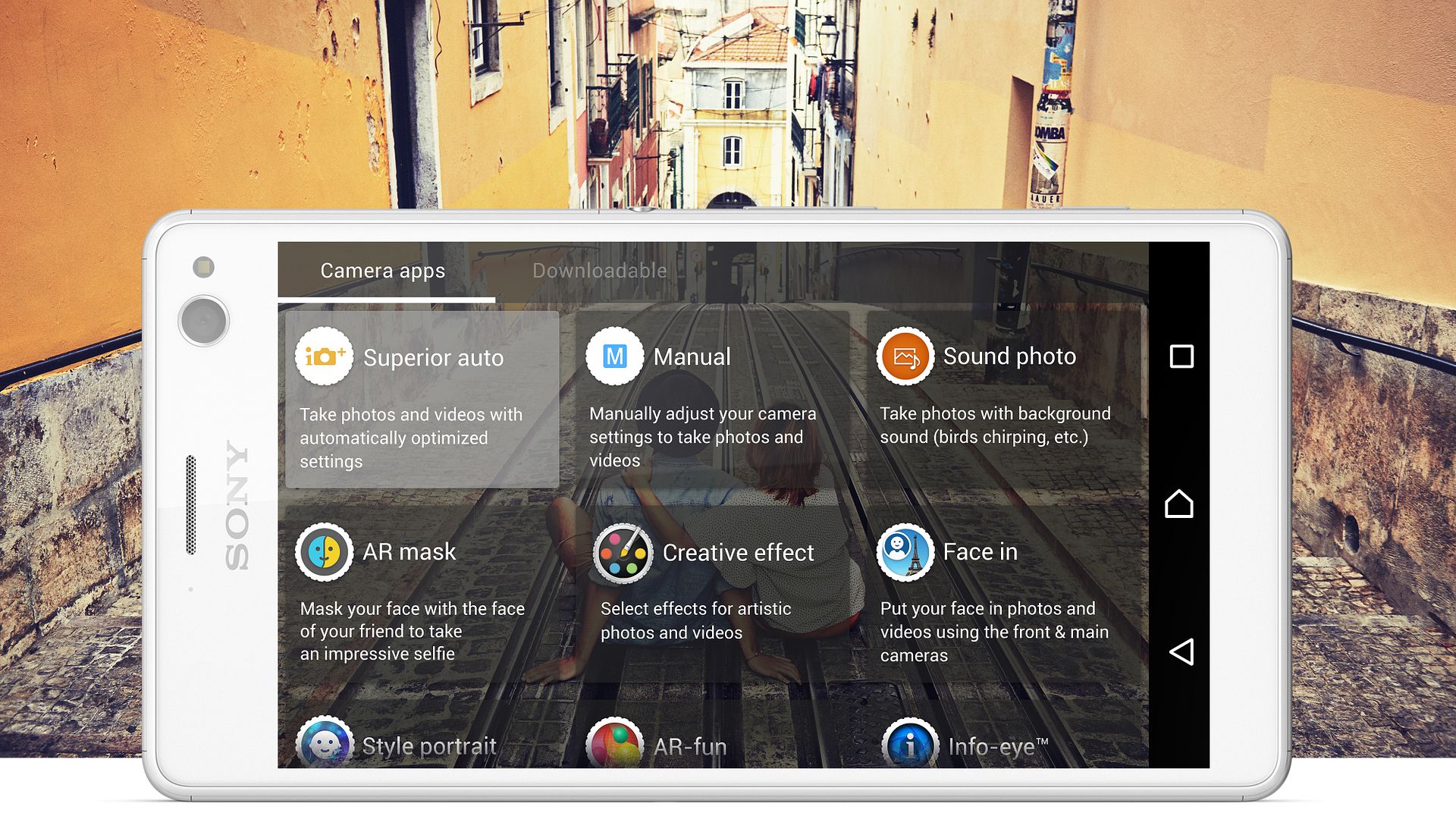Tap the Style portrait icon
This screenshot has height=813, width=1456.
(324, 742)
